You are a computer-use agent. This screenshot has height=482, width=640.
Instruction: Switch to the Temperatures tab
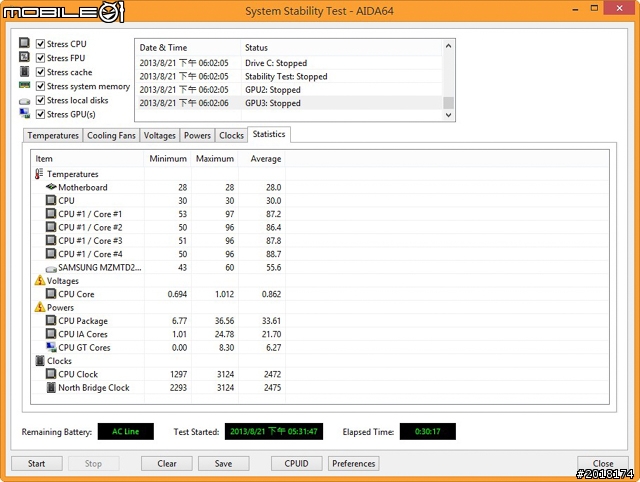pyautogui.click(x=53, y=135)
